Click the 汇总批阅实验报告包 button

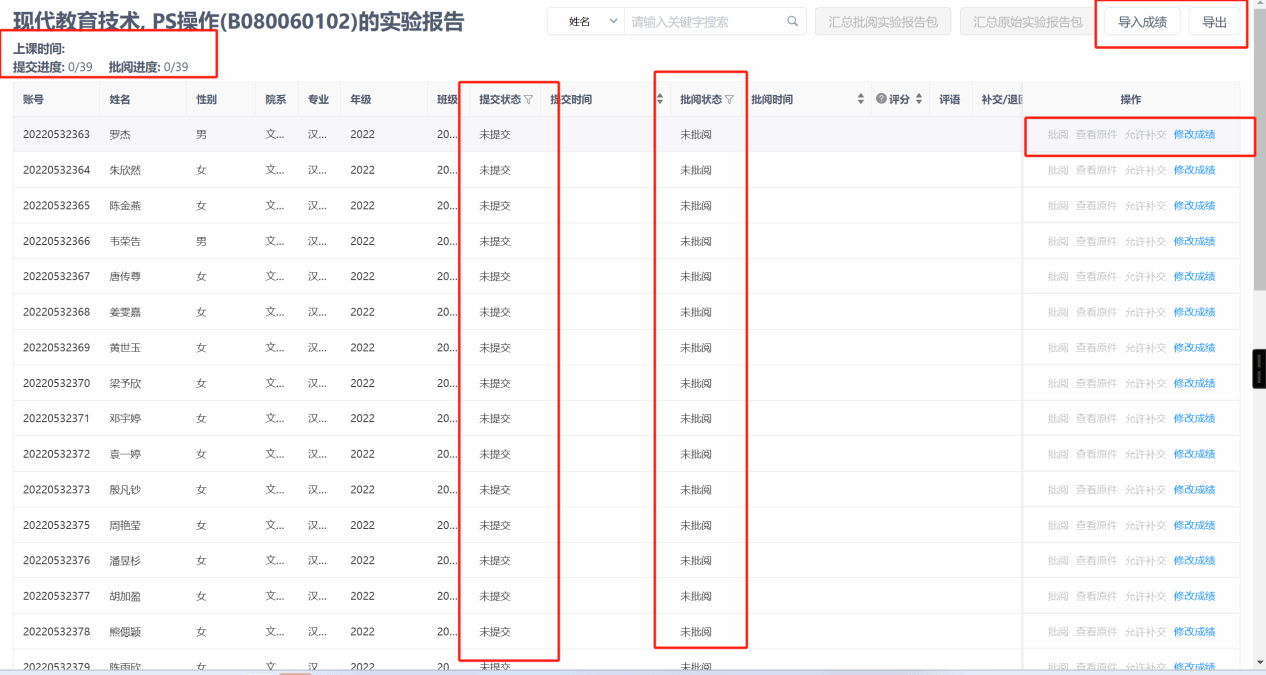coord(882,22)
